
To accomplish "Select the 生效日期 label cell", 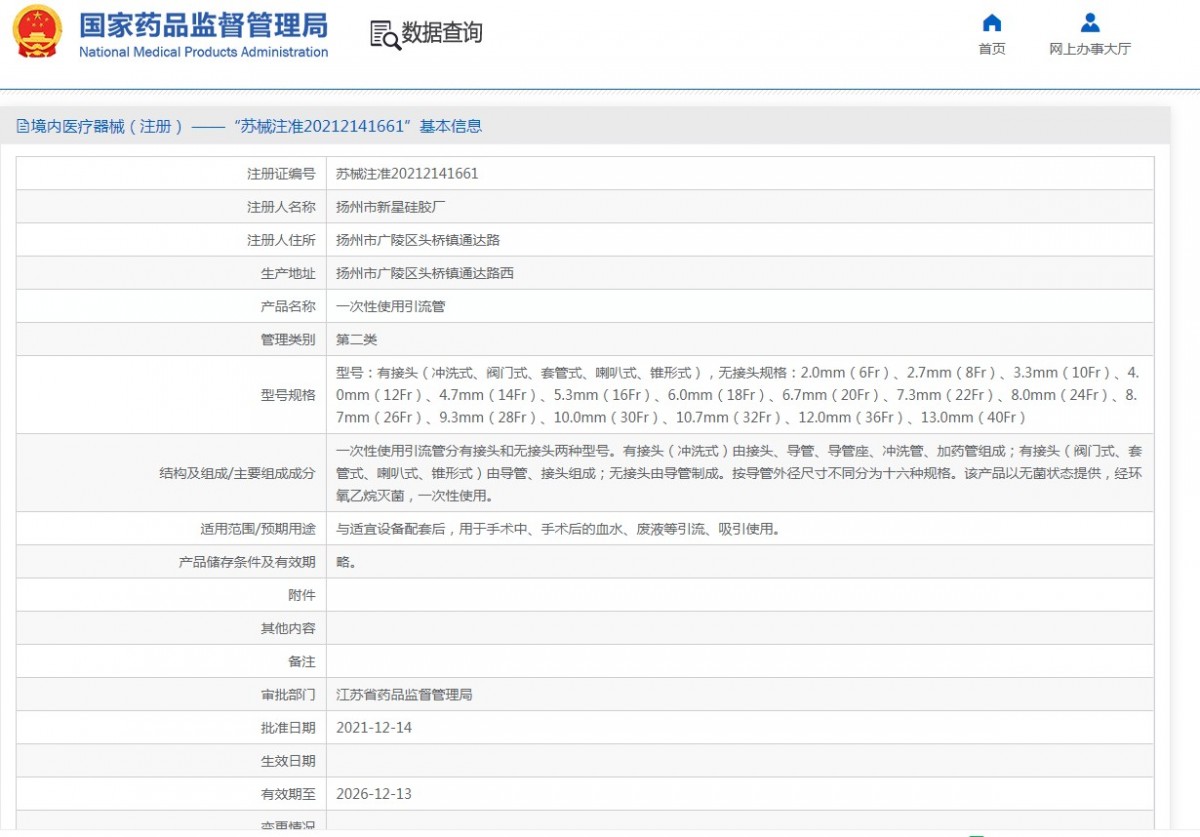I will (170, 761).
